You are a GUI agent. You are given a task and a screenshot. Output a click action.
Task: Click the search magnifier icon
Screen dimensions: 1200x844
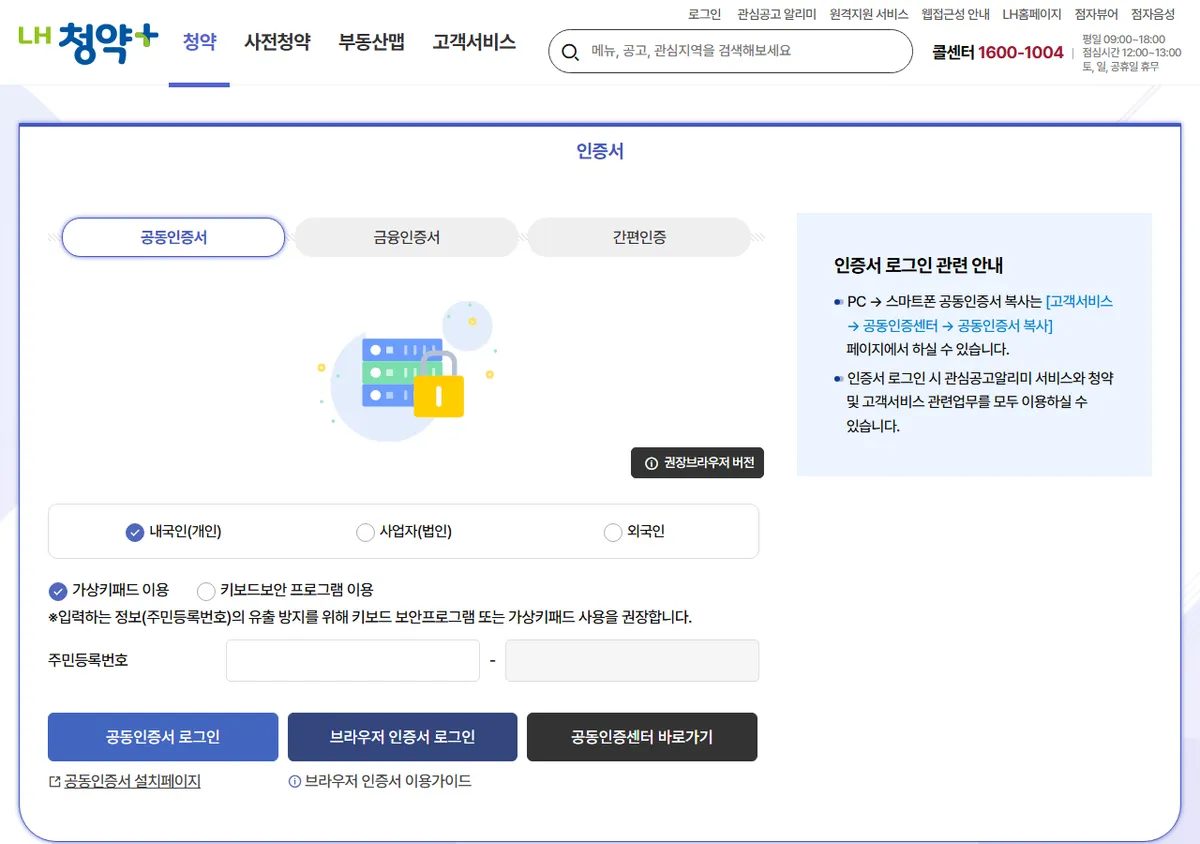tap(571, 52)
